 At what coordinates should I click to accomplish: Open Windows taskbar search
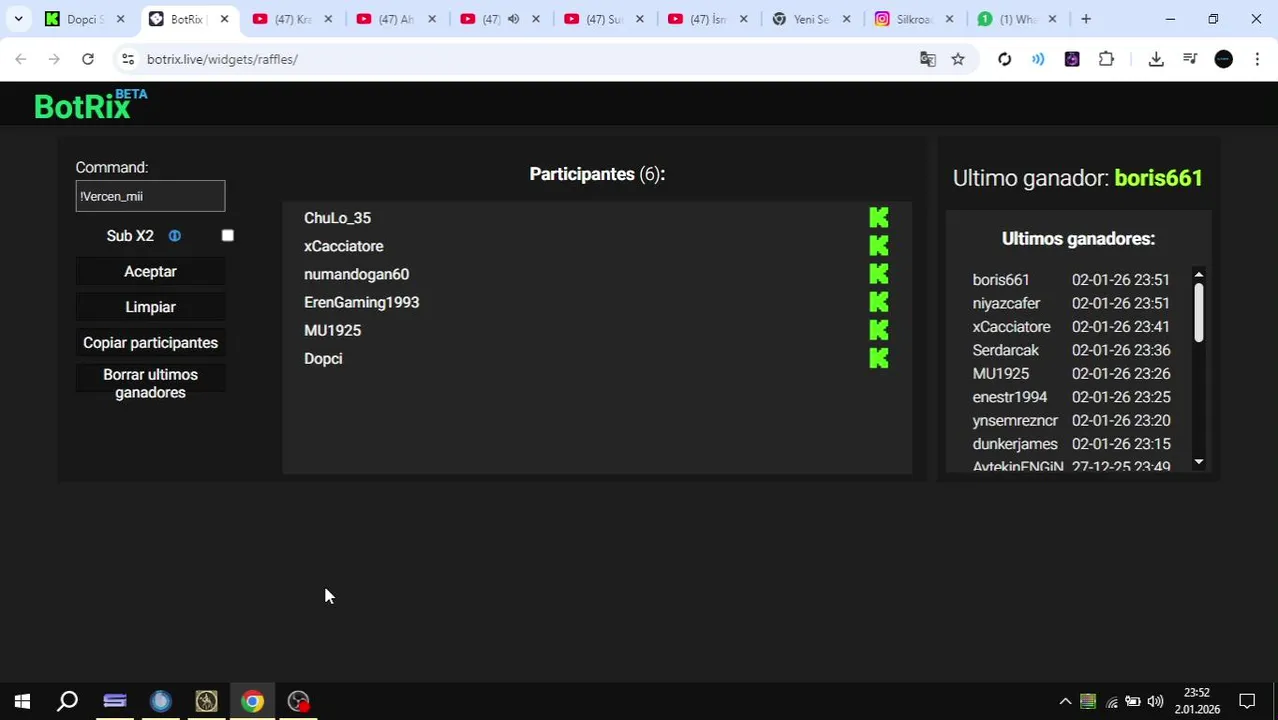(x=68, y=701)
